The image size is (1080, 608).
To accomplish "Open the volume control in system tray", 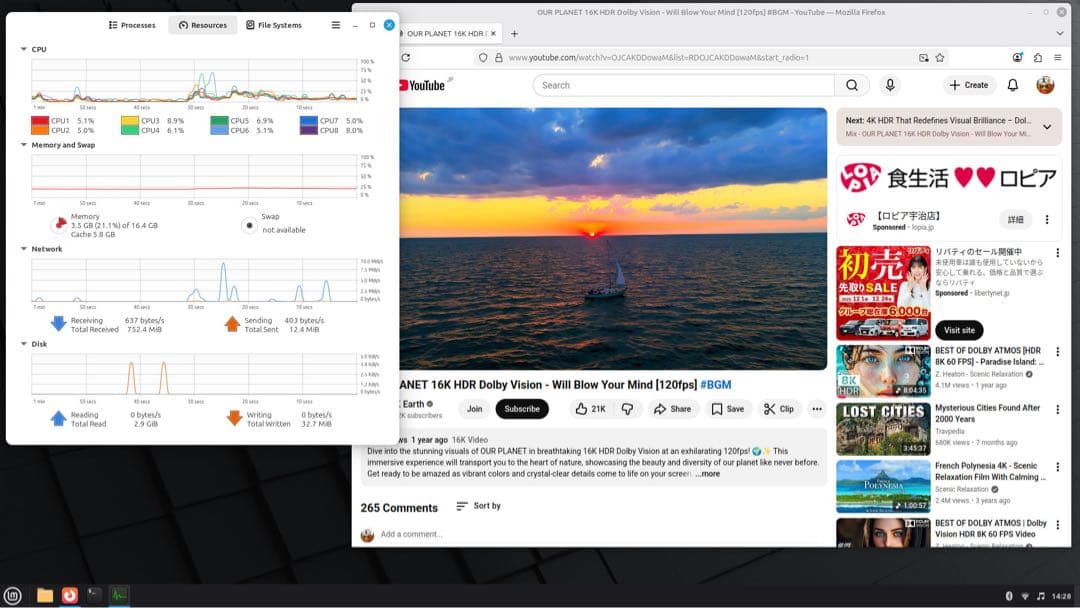I will (1041, 596).
